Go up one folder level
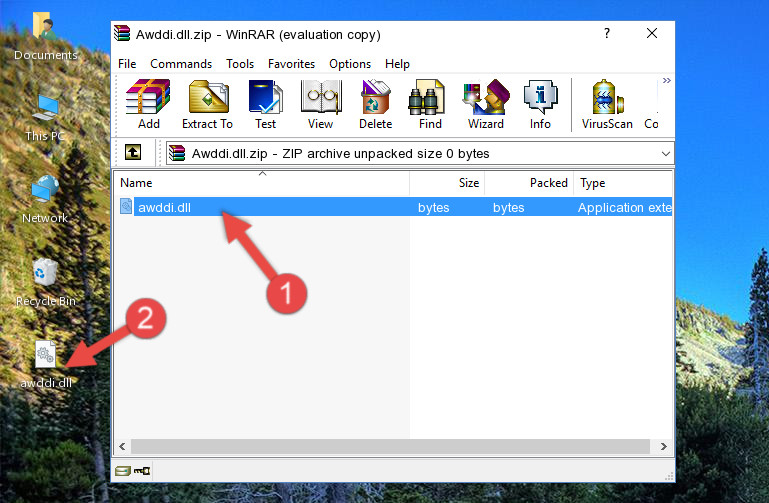Screen dimensions: 769x503 133,152
